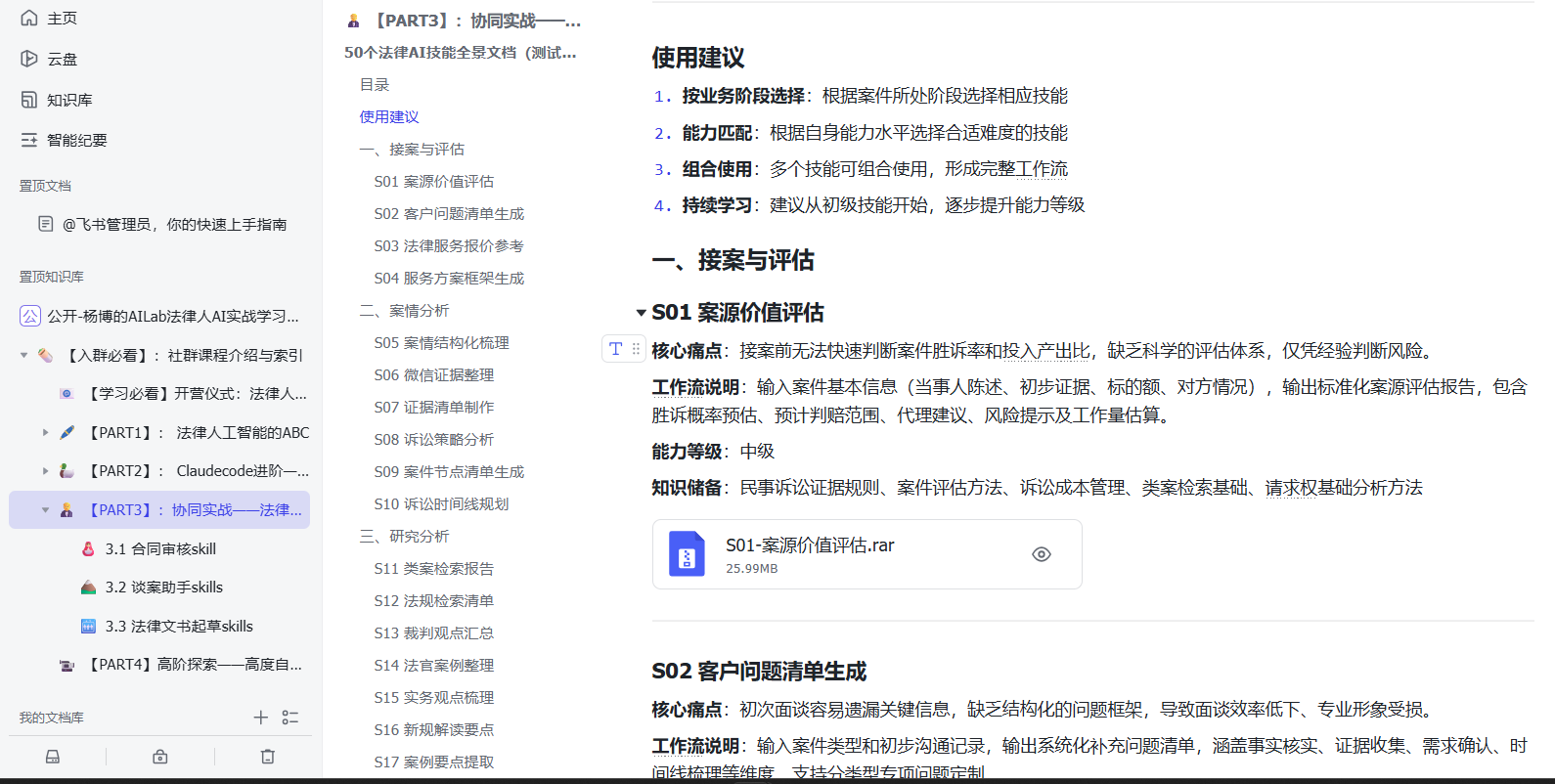Go to 一、接案与评估 outline entry
Viewport: 1555px width, 784px height.
(x=412, y=149)
